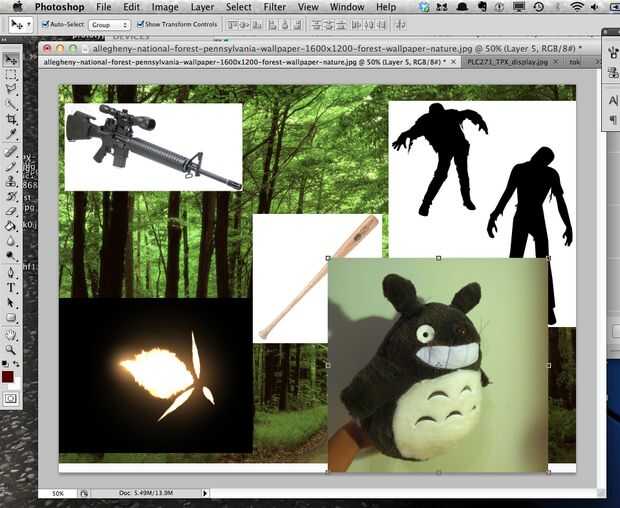Select the Clone Stamp tool
The width and height of the screenshot is (620, 508).
pos(11,181)
